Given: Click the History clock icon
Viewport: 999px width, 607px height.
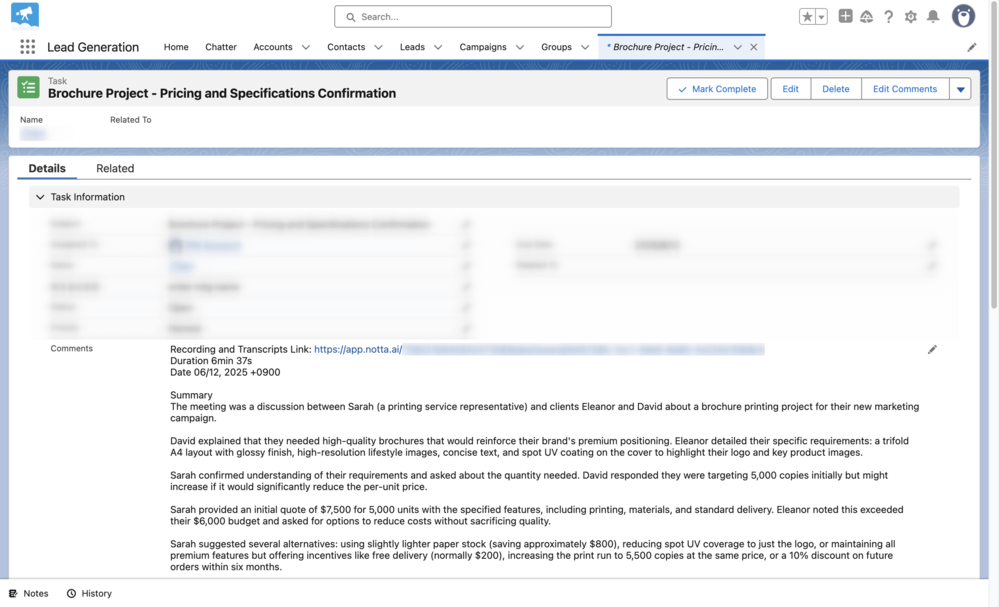Looking at the screenshot, I should point(71,593).
